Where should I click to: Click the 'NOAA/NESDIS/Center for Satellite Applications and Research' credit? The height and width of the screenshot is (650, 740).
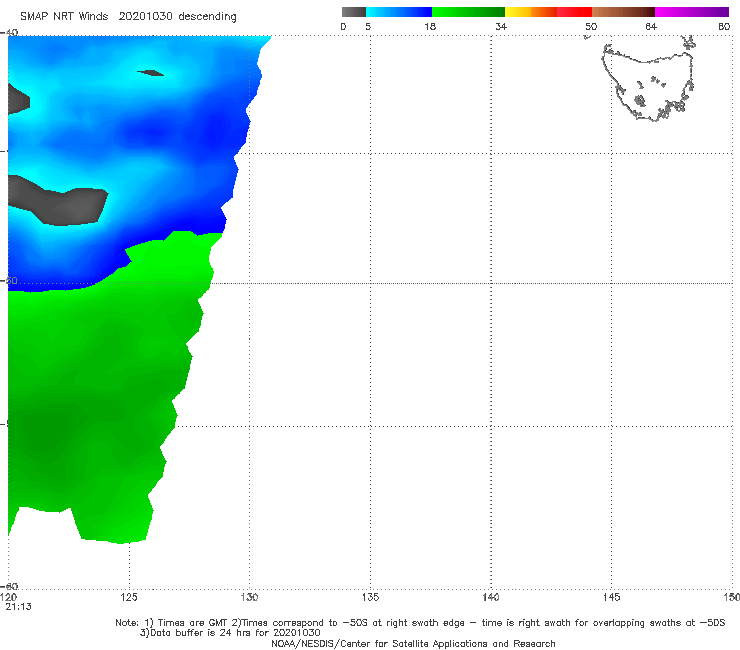(413, 644)
